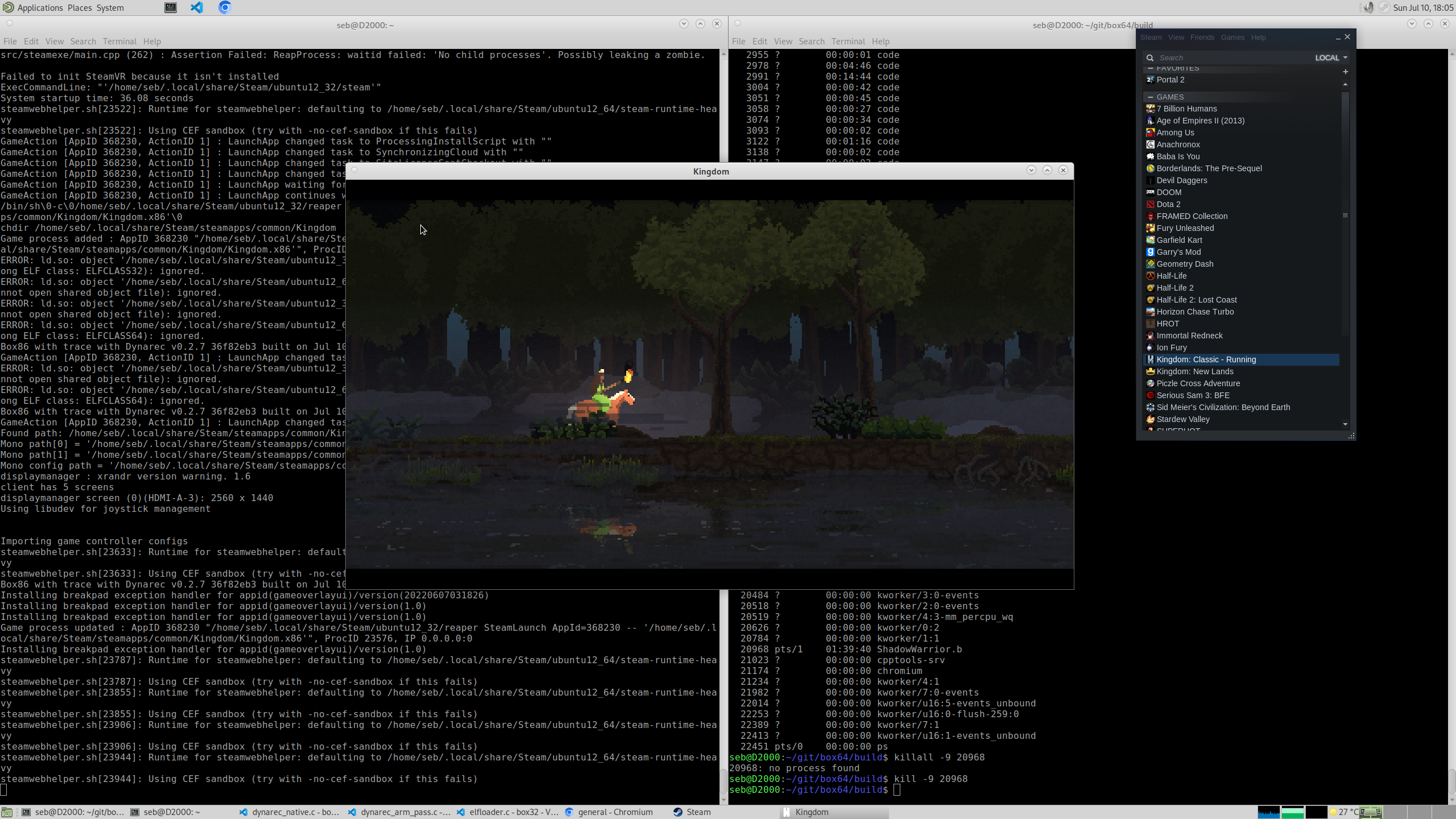Screen dimensions: 1456x819
Task: Click the plus icon in Steam list
Action: [1345, 72]
